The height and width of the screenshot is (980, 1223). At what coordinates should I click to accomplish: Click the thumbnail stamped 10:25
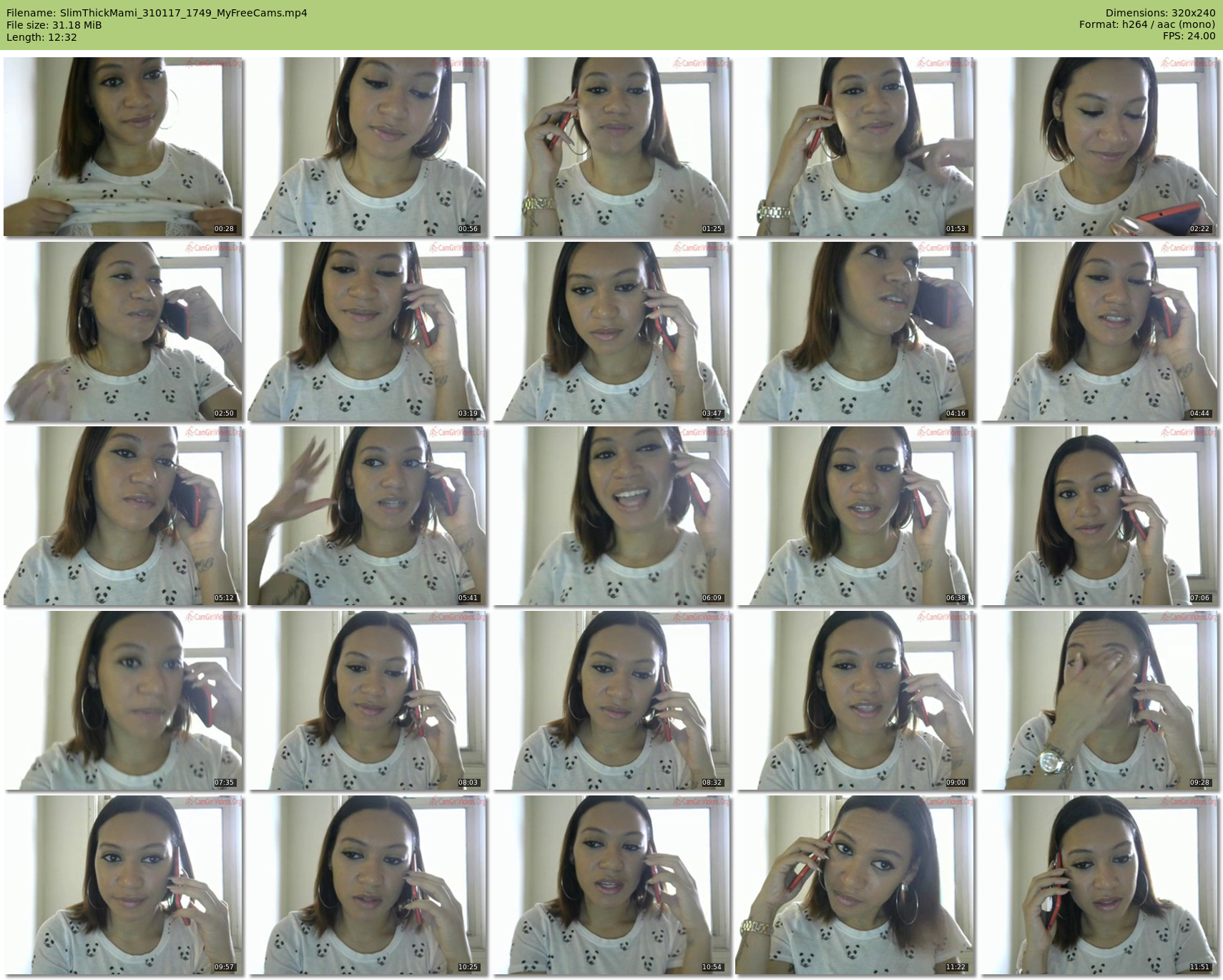click(x=367, y=885)
